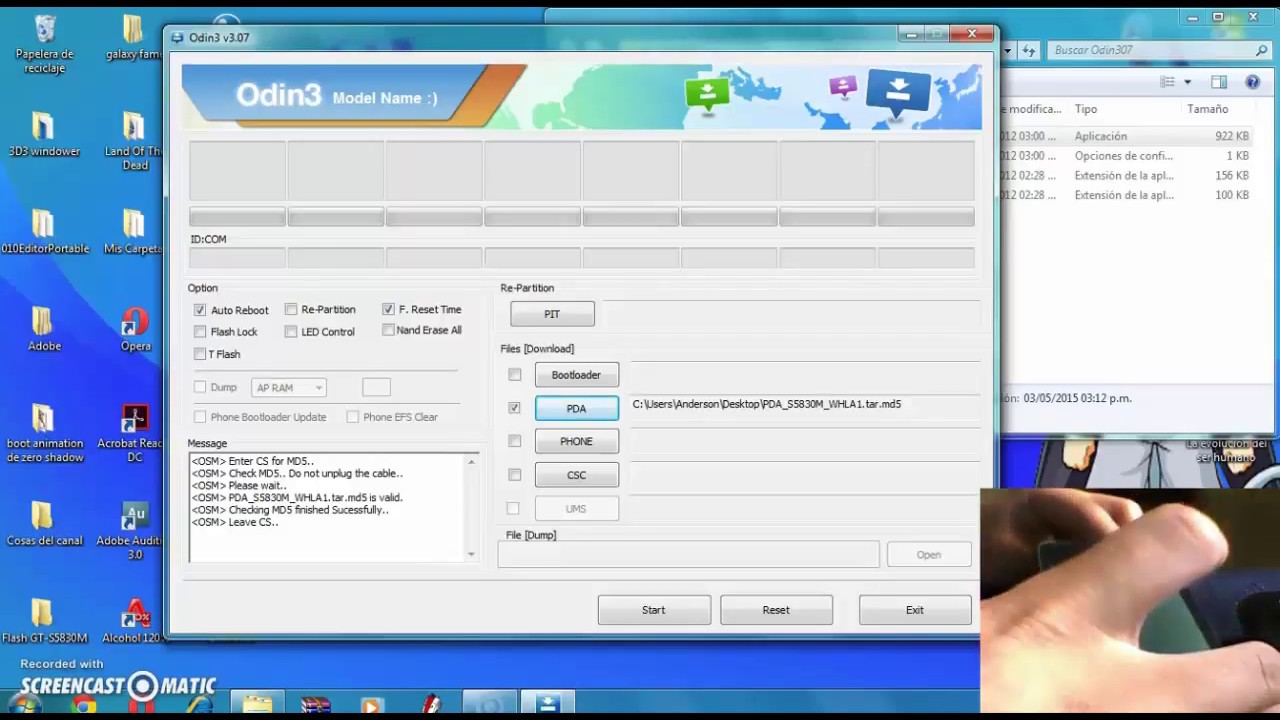The image size is (1280, 720).
Task: Click the PHONE file button
Action: pyautogui.click(x=577, y=441)
